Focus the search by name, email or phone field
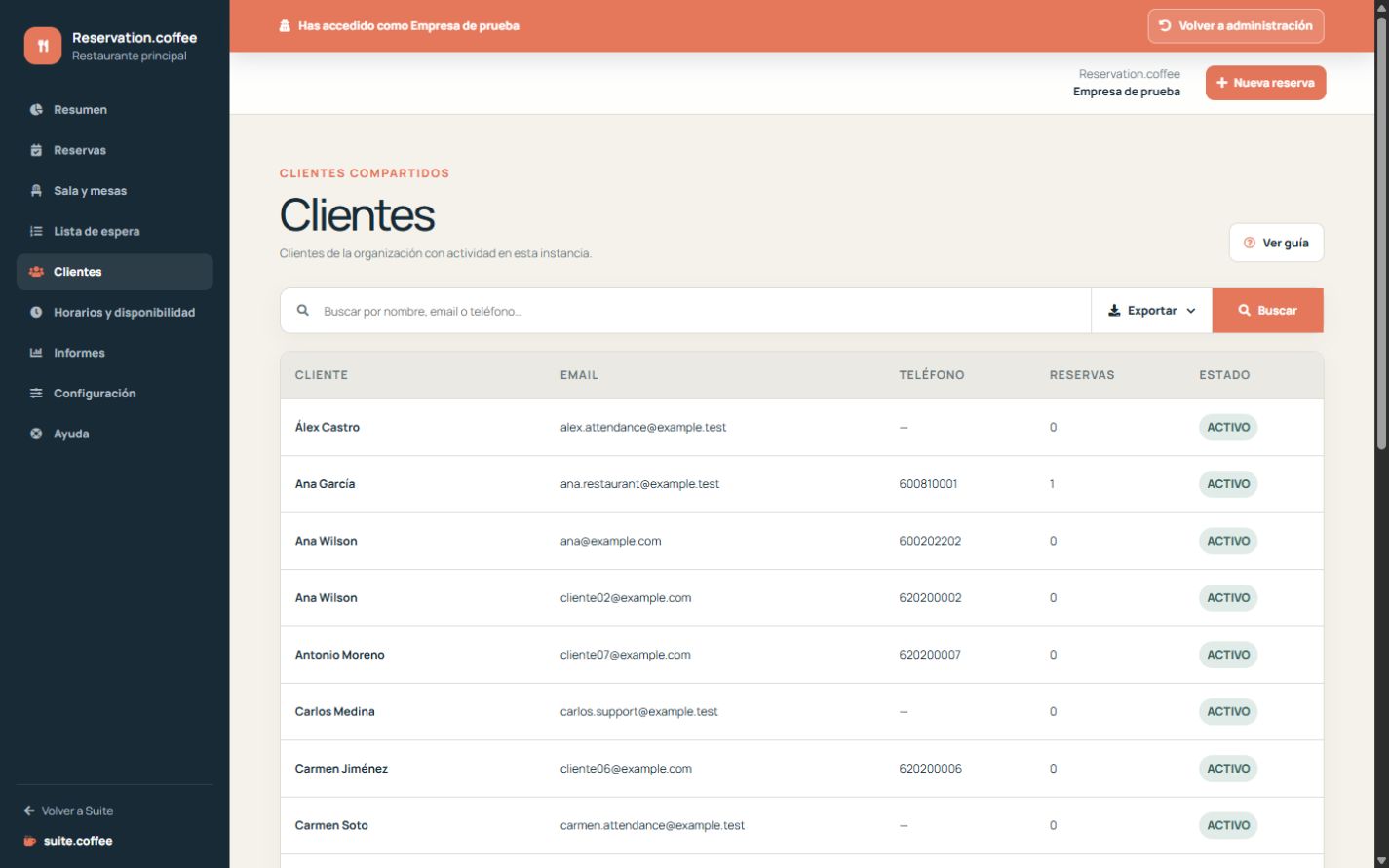This screenshot has height=868, width=1389. (x=685, y=311)
